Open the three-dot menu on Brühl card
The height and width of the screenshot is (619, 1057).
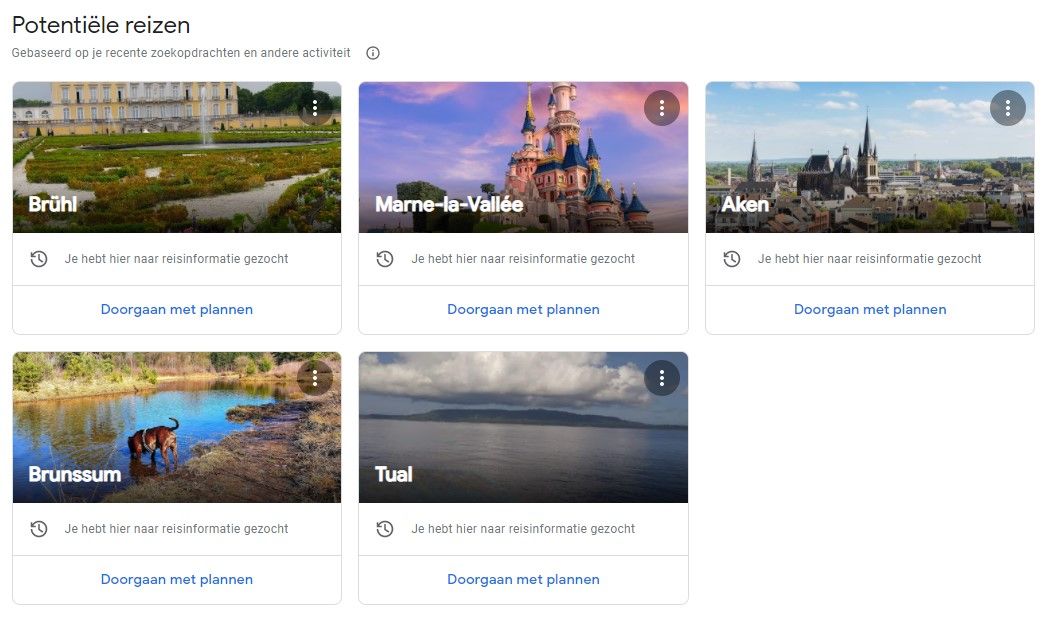(x=315, y=108)
